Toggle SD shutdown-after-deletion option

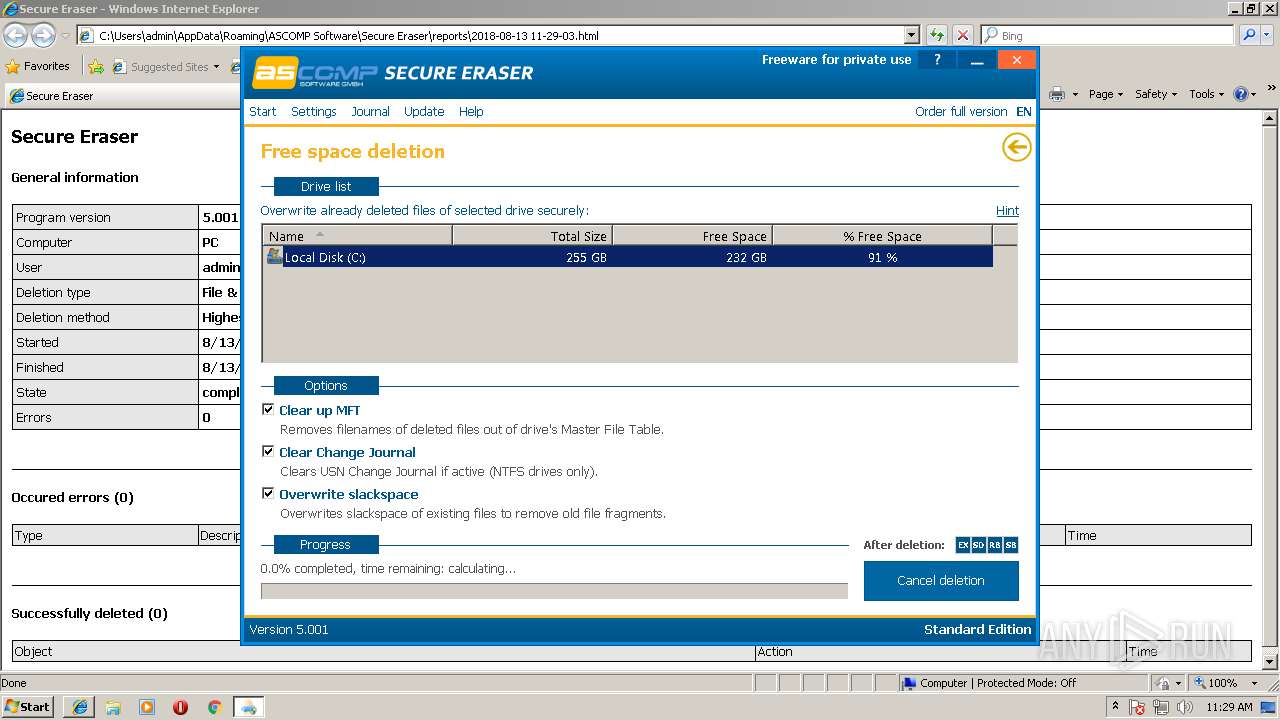pyautogui.click(x=979, y=545)
